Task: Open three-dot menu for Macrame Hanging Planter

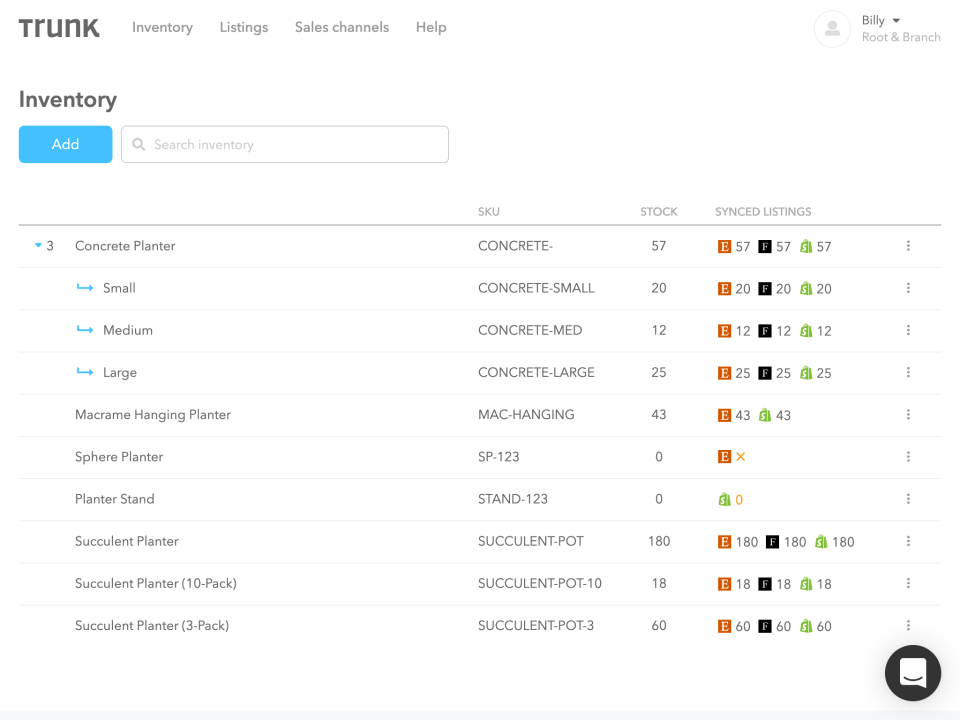Action: coord(908,414)
